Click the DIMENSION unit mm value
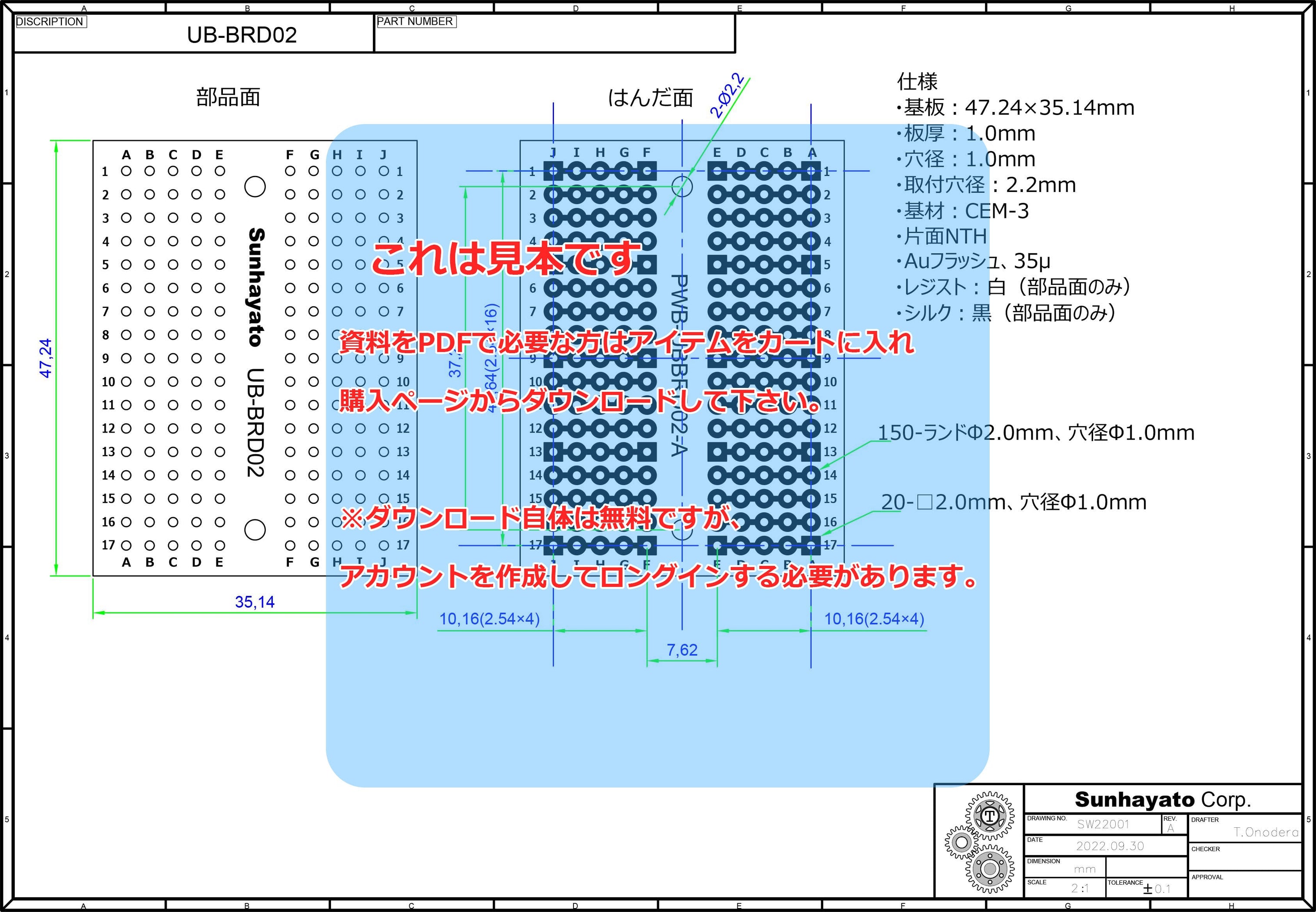 [x=1084, y=869]
